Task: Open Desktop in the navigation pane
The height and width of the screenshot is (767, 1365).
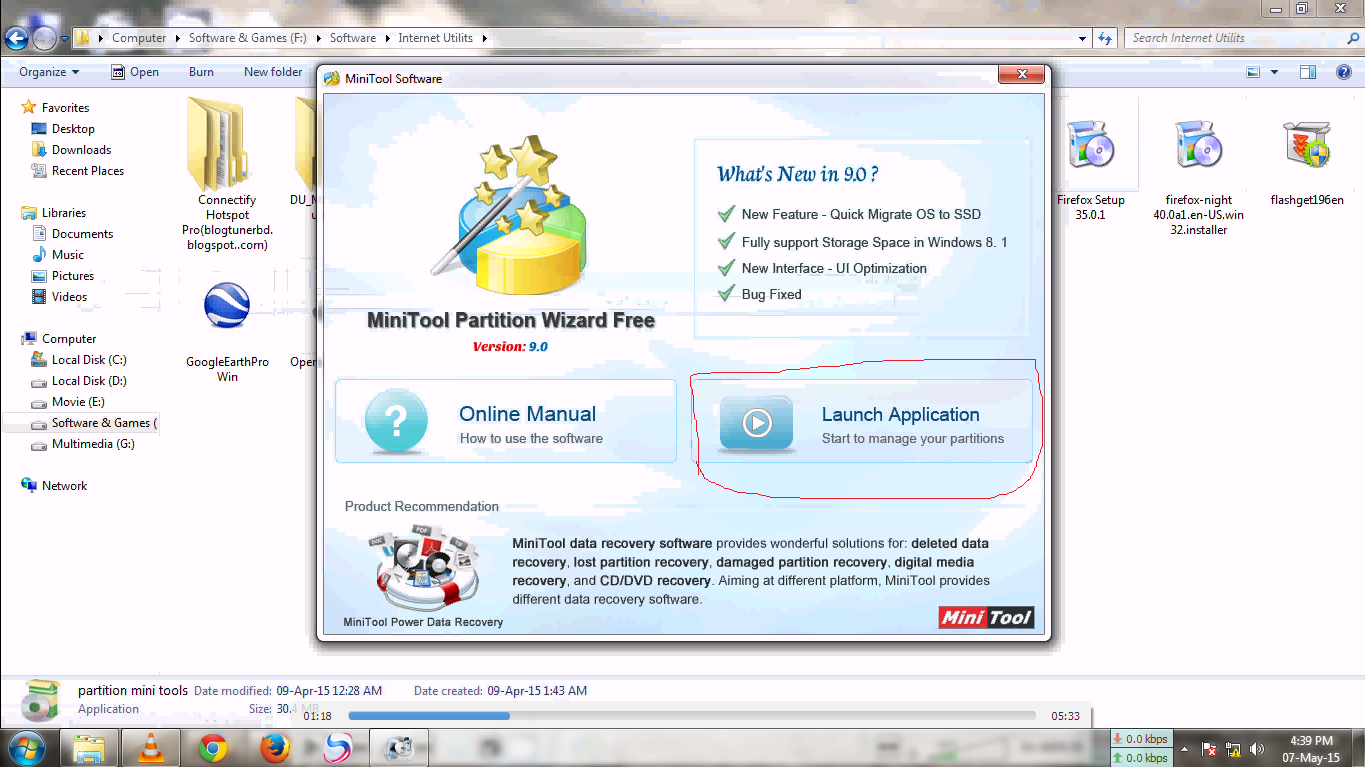Action: click(x=73, y=129)
